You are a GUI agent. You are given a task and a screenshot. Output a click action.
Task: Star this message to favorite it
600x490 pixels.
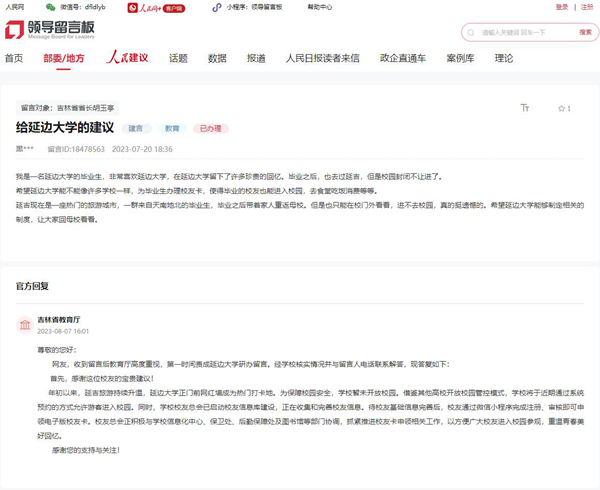[x=563, y=108]
